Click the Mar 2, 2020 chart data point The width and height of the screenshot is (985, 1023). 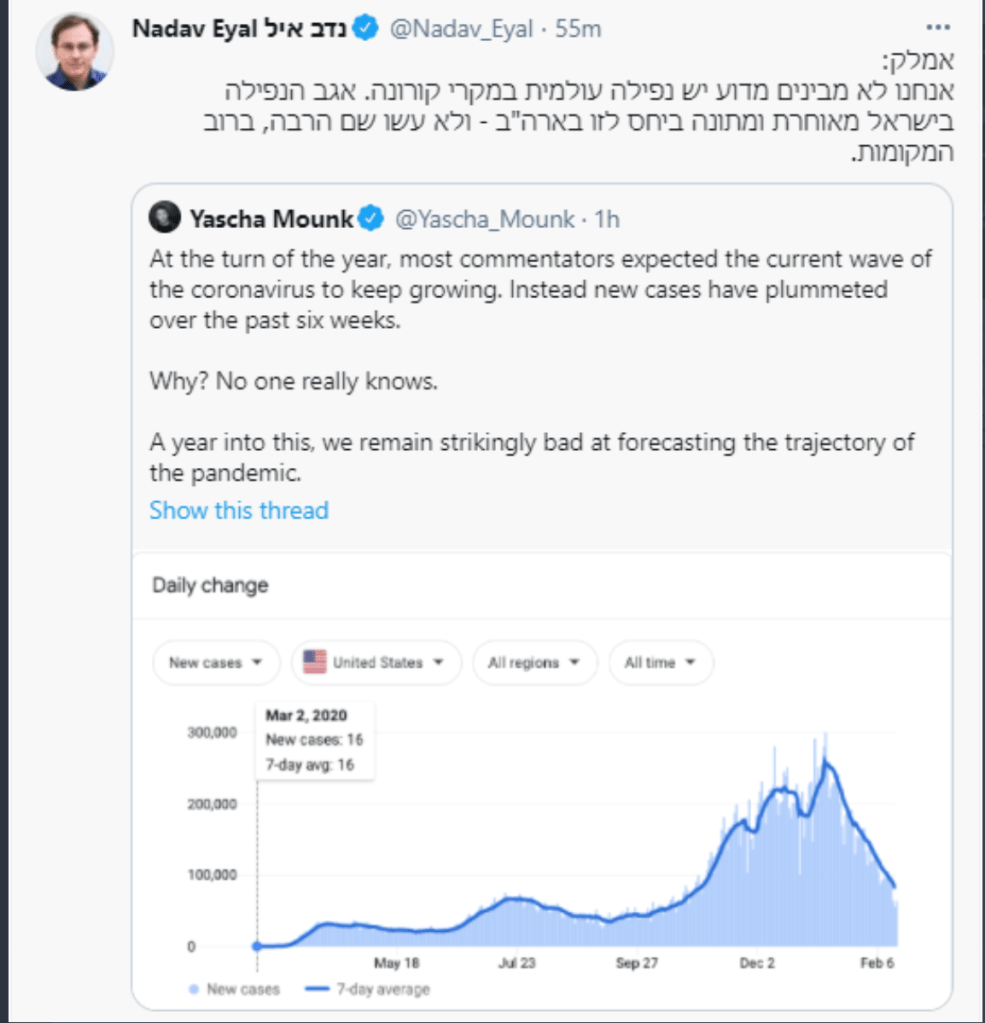click(x=257, y=946)
